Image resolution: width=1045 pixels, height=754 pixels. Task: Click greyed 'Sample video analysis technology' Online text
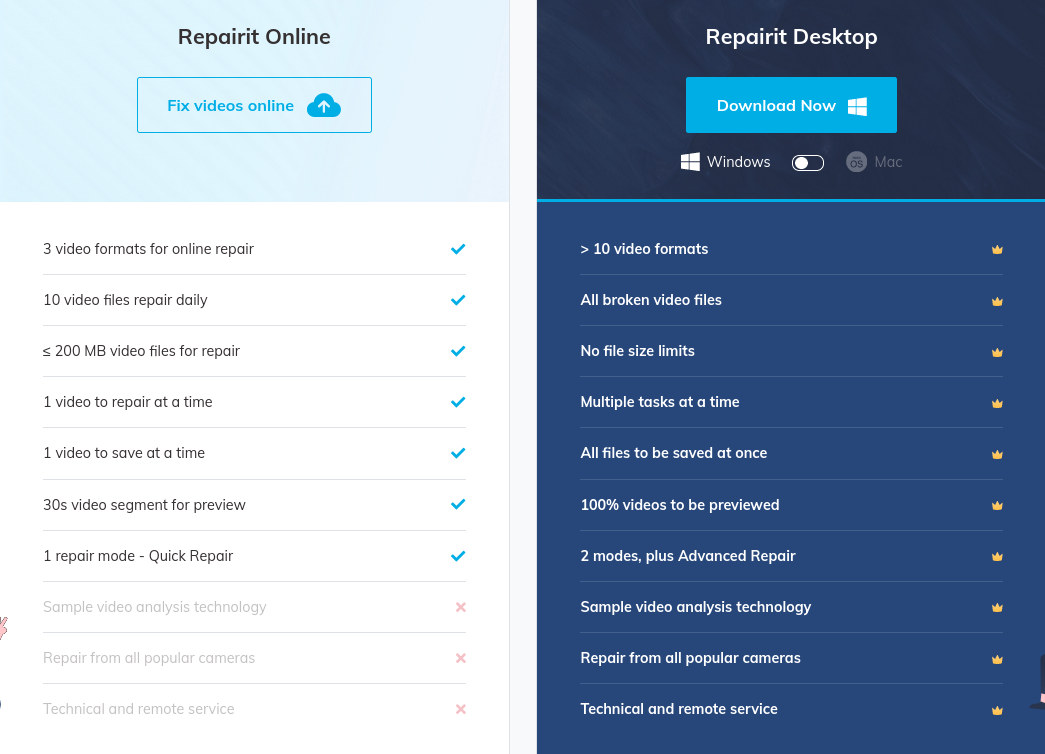click(x=155, y=607)
